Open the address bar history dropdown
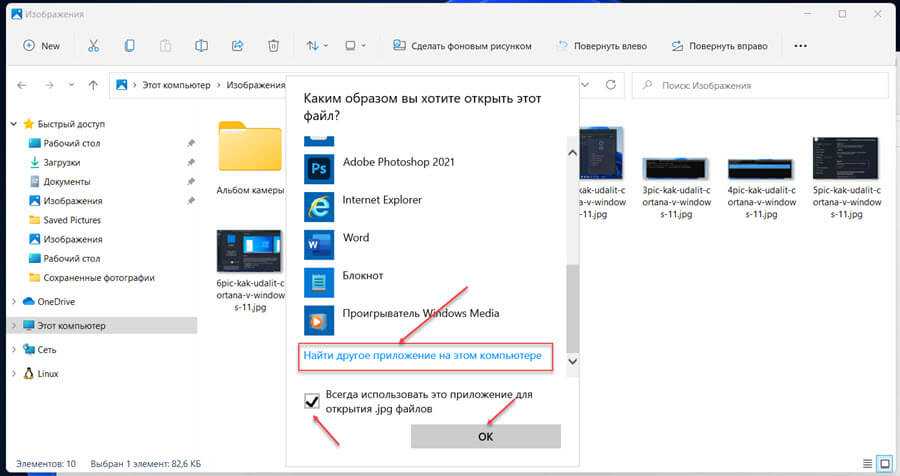Viewport: 900px width, 476px height. pos(585,85)
